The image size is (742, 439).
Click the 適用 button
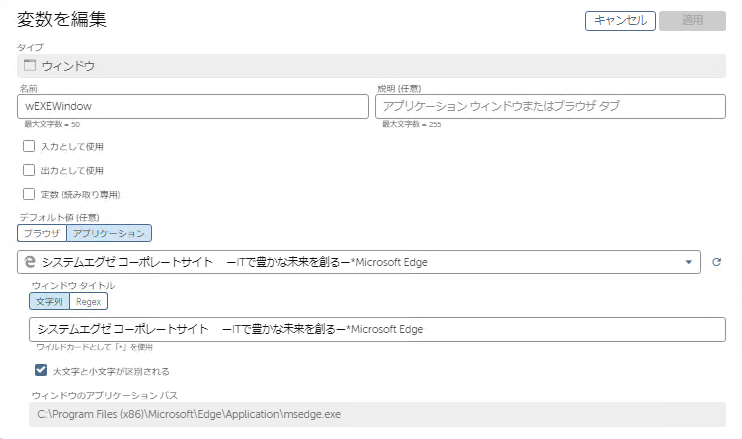coord(692,21)
